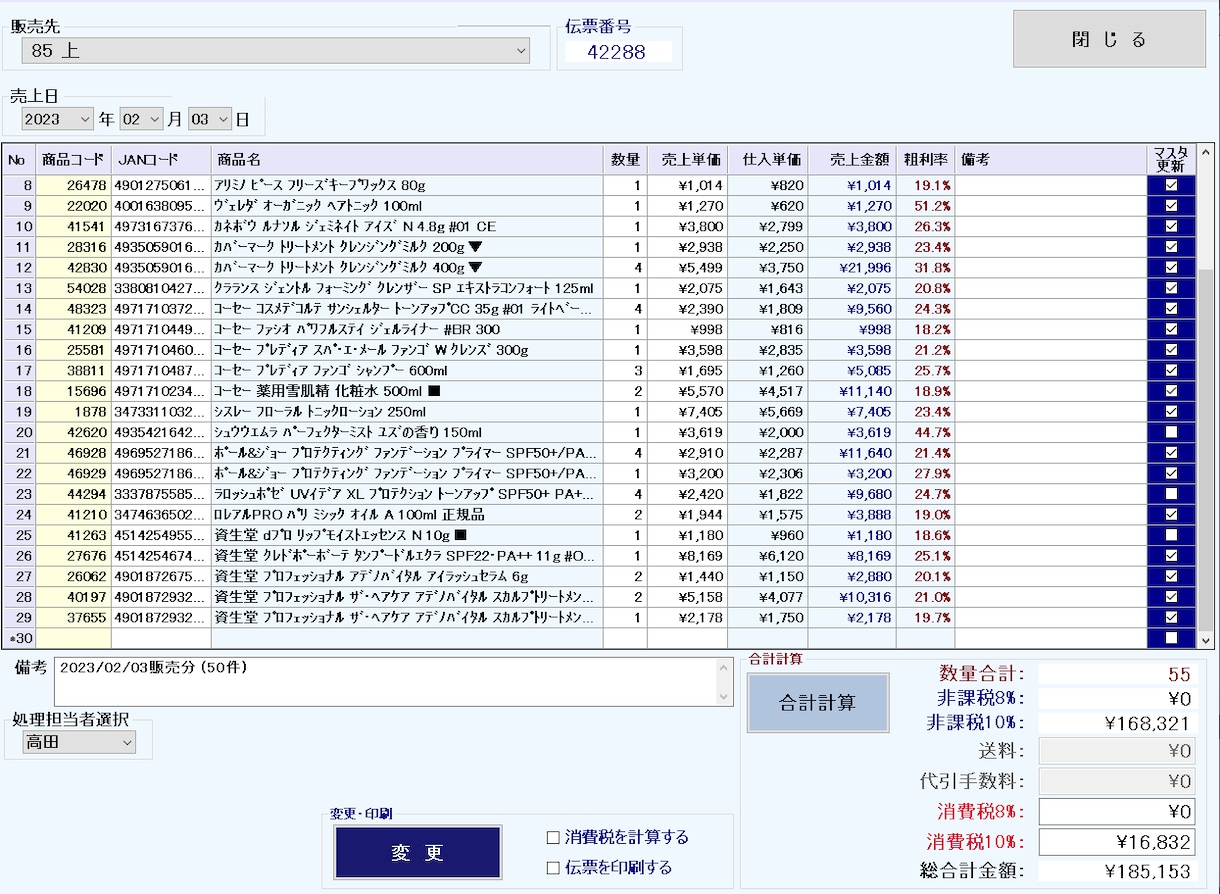Click the 仕入単価 column header
Viewport: 1220px width, 894px height.
point(768,160)
